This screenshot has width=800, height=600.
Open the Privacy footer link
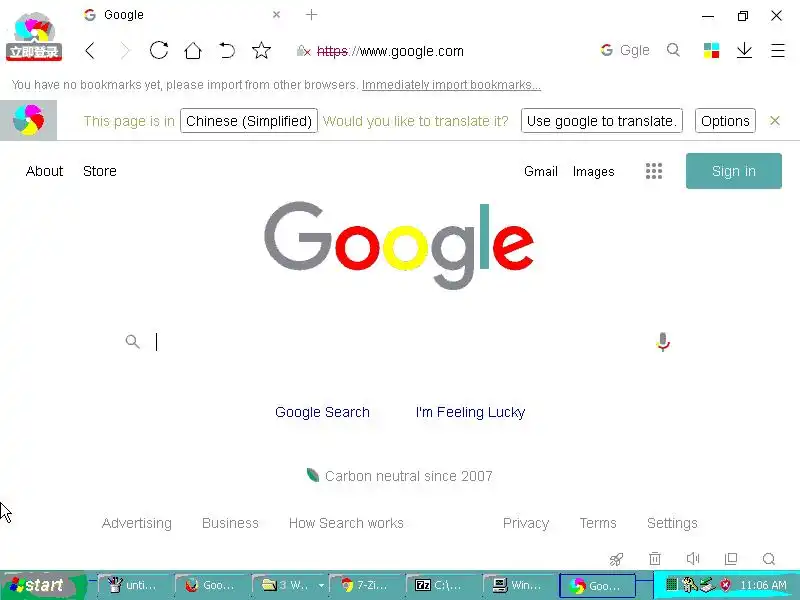[x=526, y=523]
